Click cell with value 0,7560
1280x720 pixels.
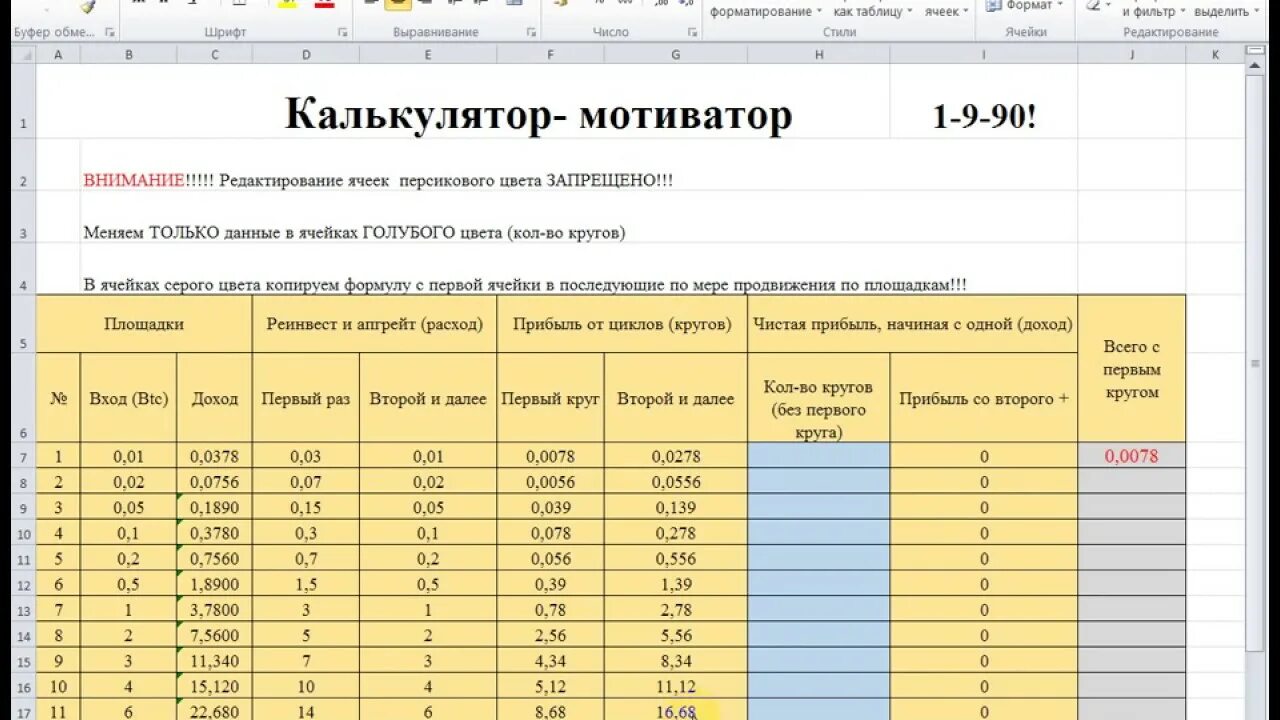point(215,559)
